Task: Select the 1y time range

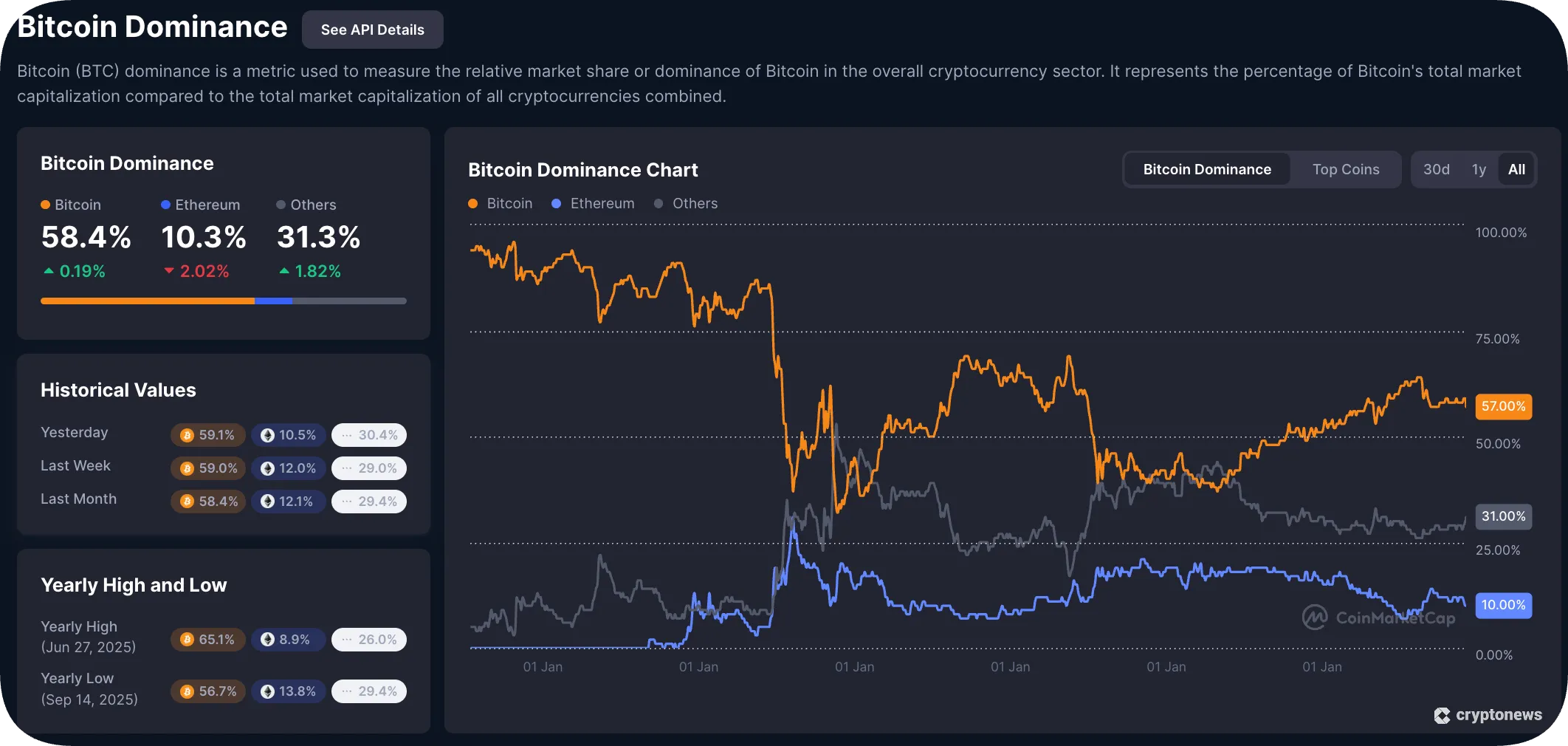Action: (1479, 169)
